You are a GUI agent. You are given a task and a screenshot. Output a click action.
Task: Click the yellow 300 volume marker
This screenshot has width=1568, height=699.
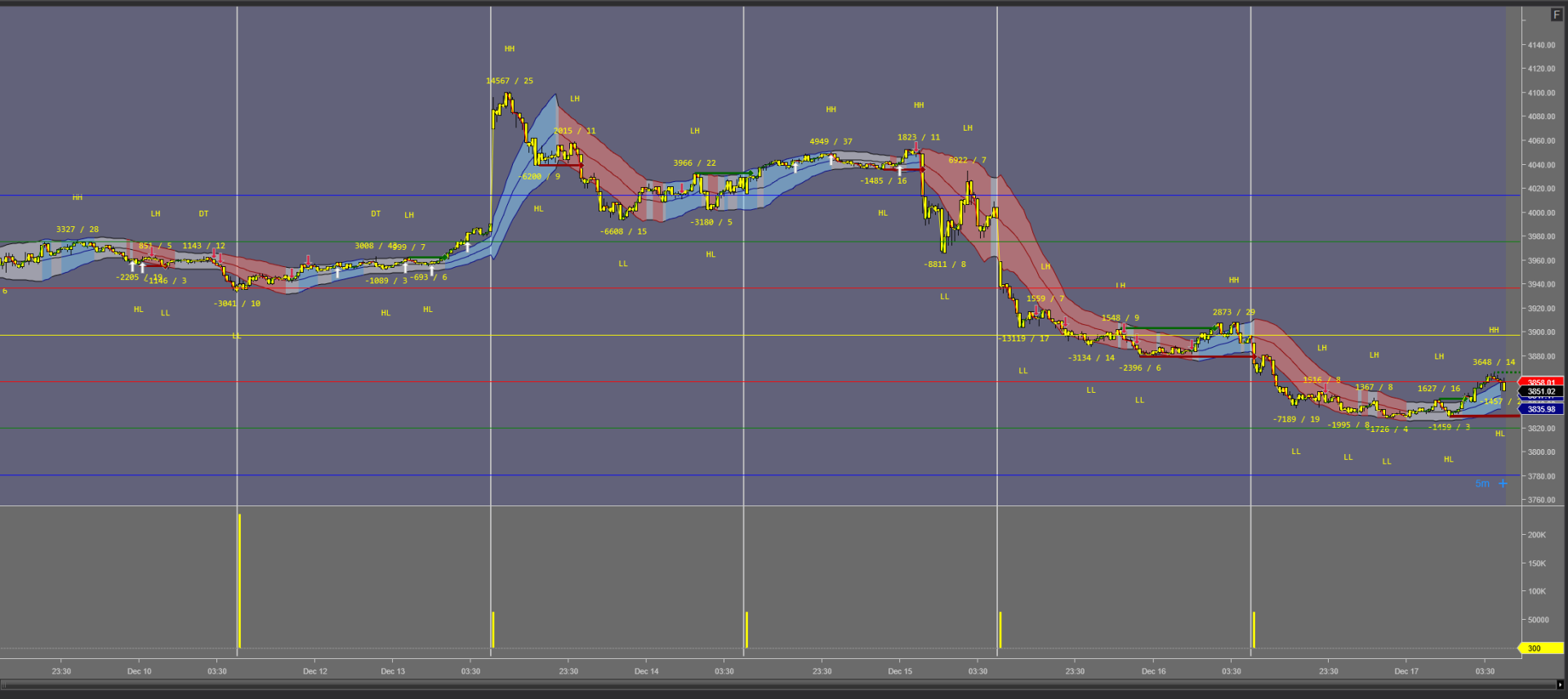tap(1540, 648)
